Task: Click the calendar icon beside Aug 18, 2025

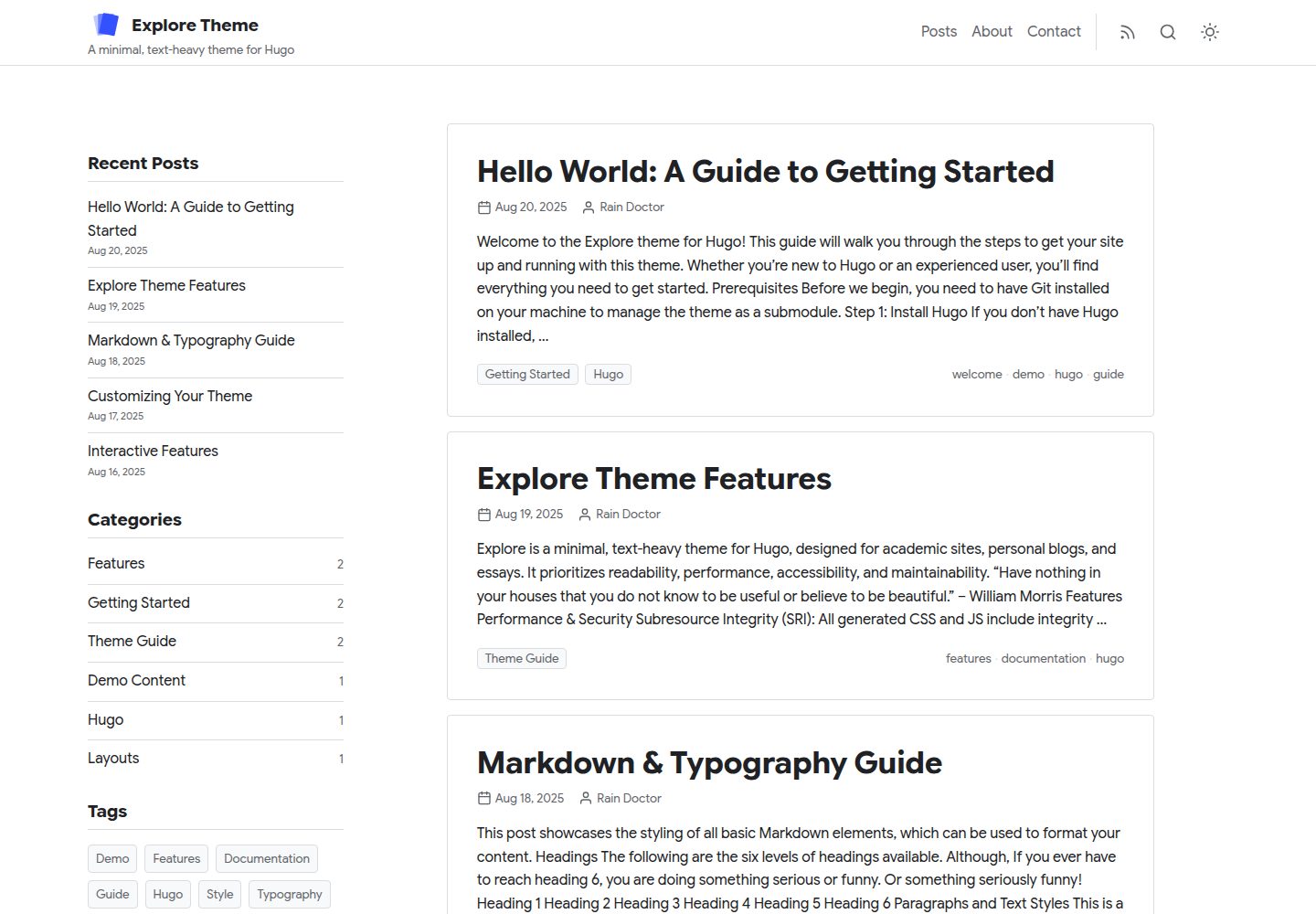Action: coord(484,799)
